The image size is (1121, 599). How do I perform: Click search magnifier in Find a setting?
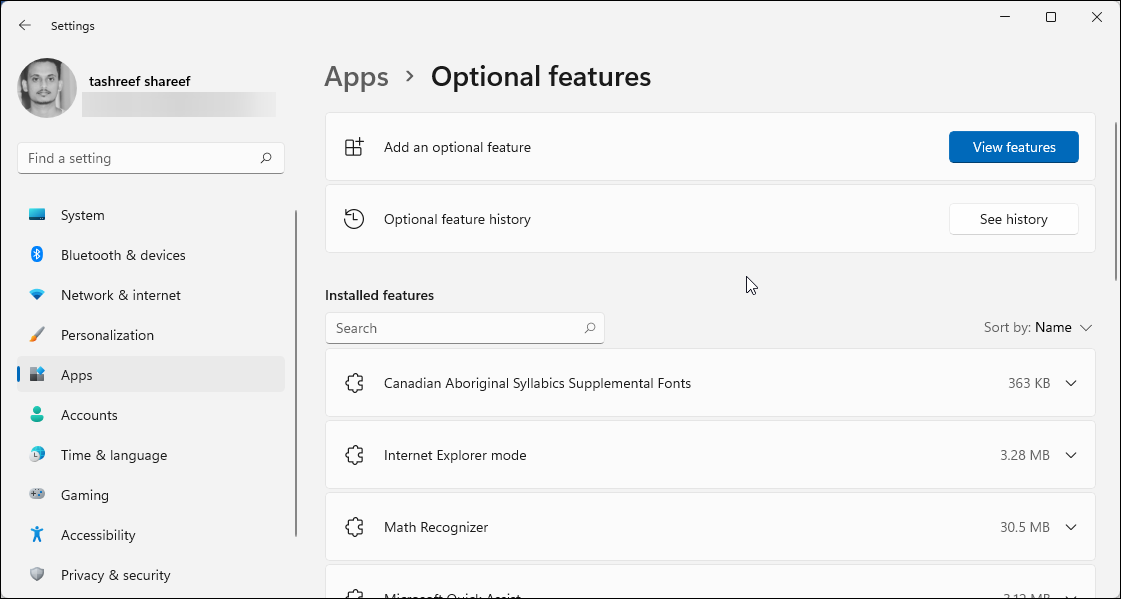[266, 158]
